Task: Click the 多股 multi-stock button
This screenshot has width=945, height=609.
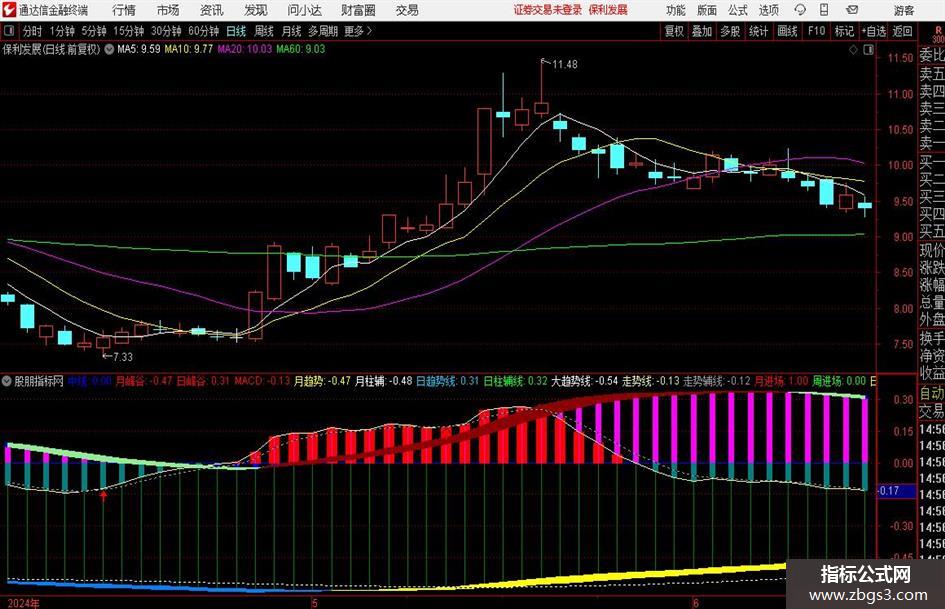Action: coord(730,31)
